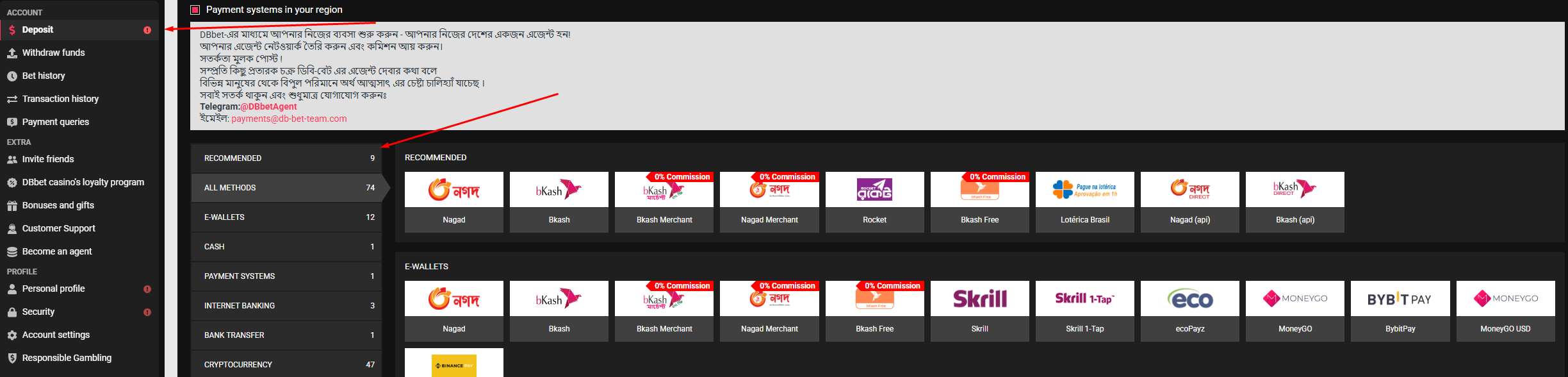Click the Invite friends people icon

click(x=12, y=160)
